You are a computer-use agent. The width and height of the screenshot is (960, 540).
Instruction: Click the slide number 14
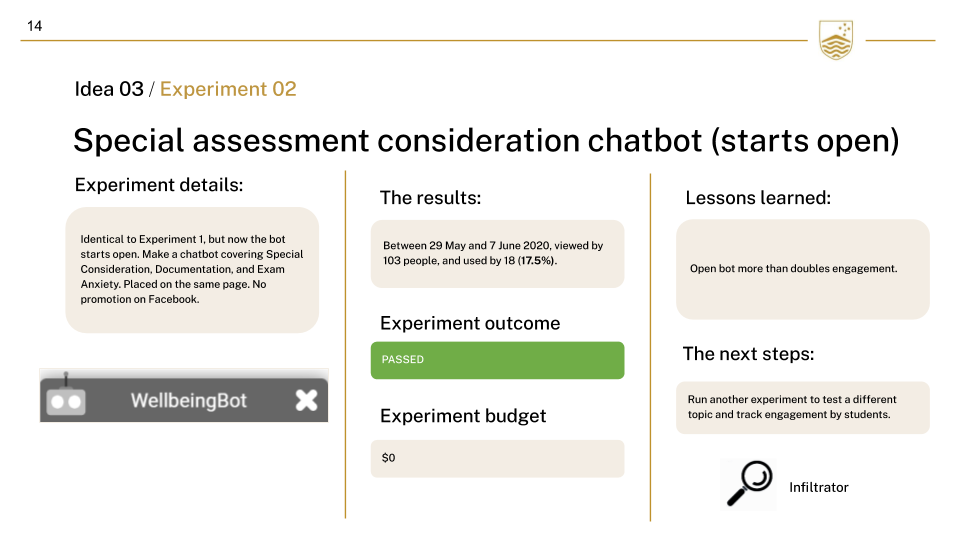click(x=35, y=26)
